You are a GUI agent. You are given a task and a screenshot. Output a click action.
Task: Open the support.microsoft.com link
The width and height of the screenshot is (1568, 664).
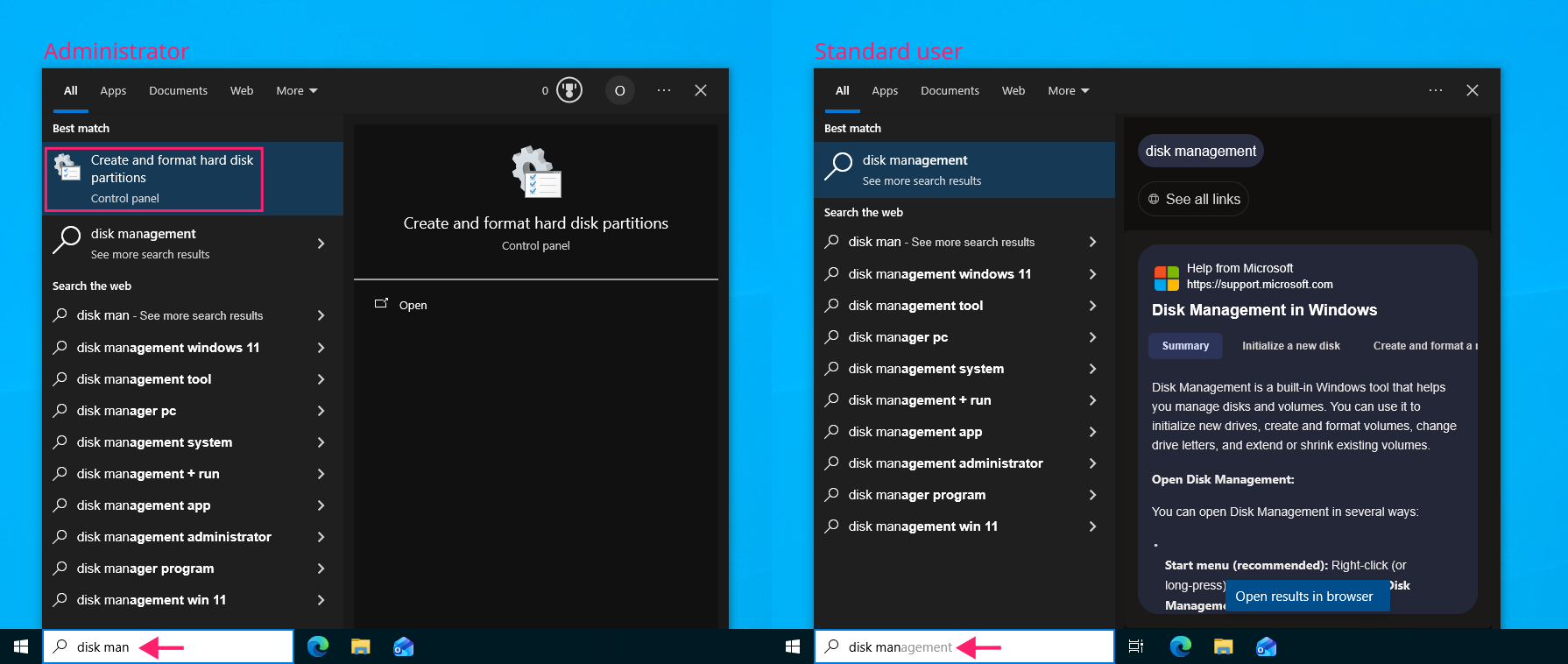[x=1260, y=285]
